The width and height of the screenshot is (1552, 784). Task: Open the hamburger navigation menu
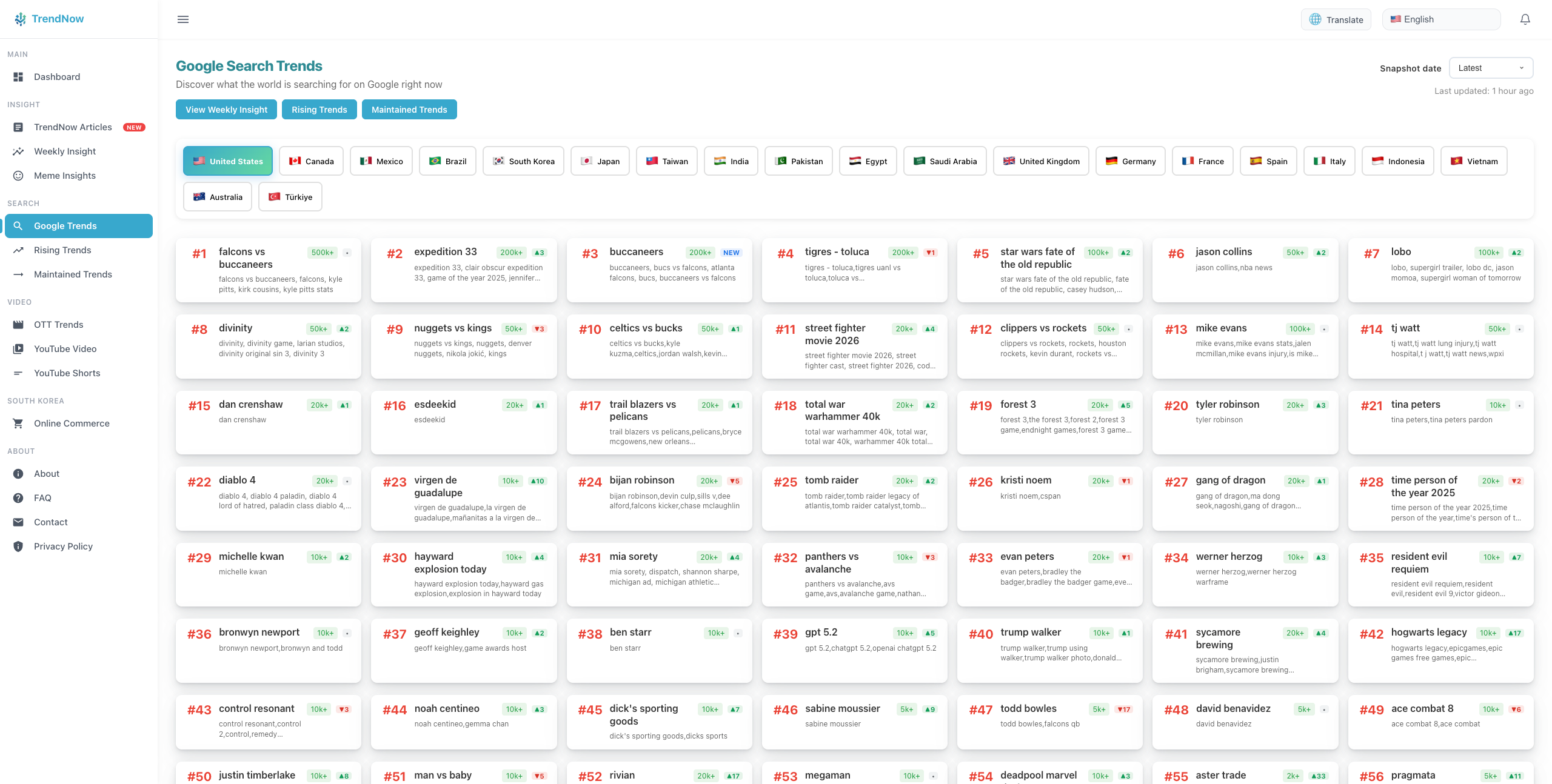(x=182, y=19)
